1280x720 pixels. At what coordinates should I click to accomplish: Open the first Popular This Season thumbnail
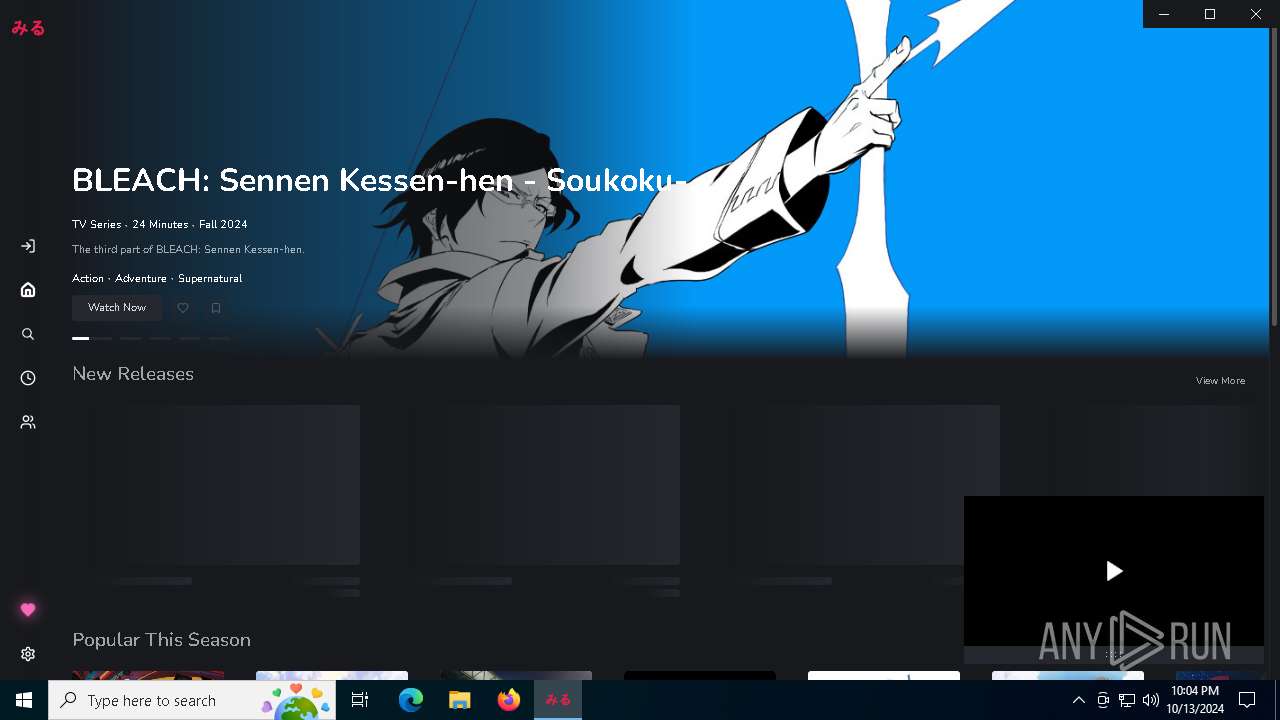(x=148, y=675)
